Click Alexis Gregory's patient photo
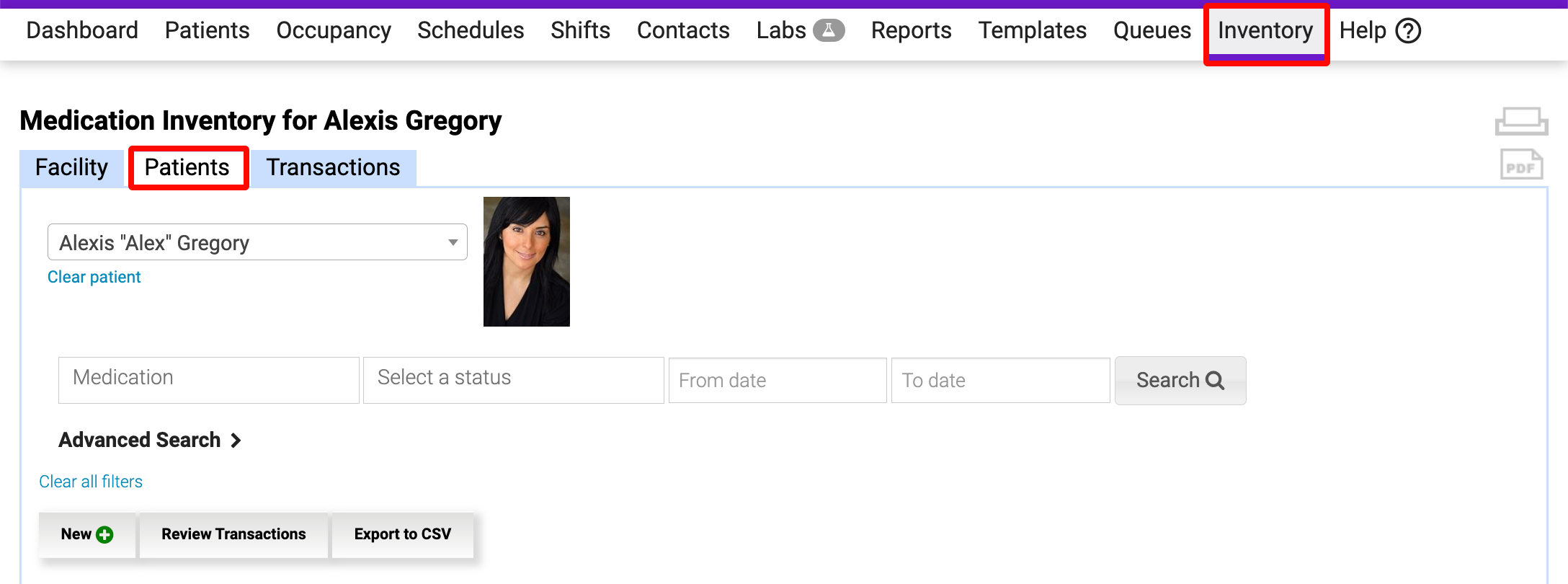This screenshot has width=1568, height=584. point(526,261)
